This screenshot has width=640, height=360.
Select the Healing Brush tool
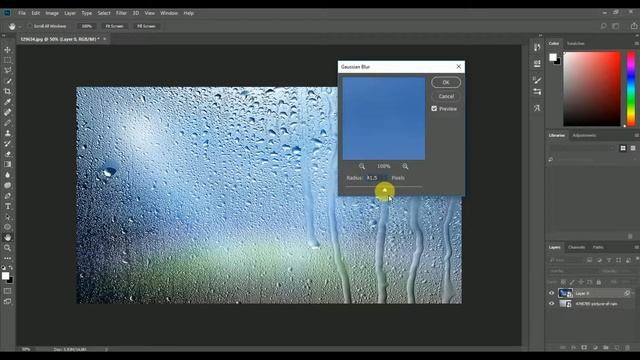pyautogui.click(x=8, y=112)
